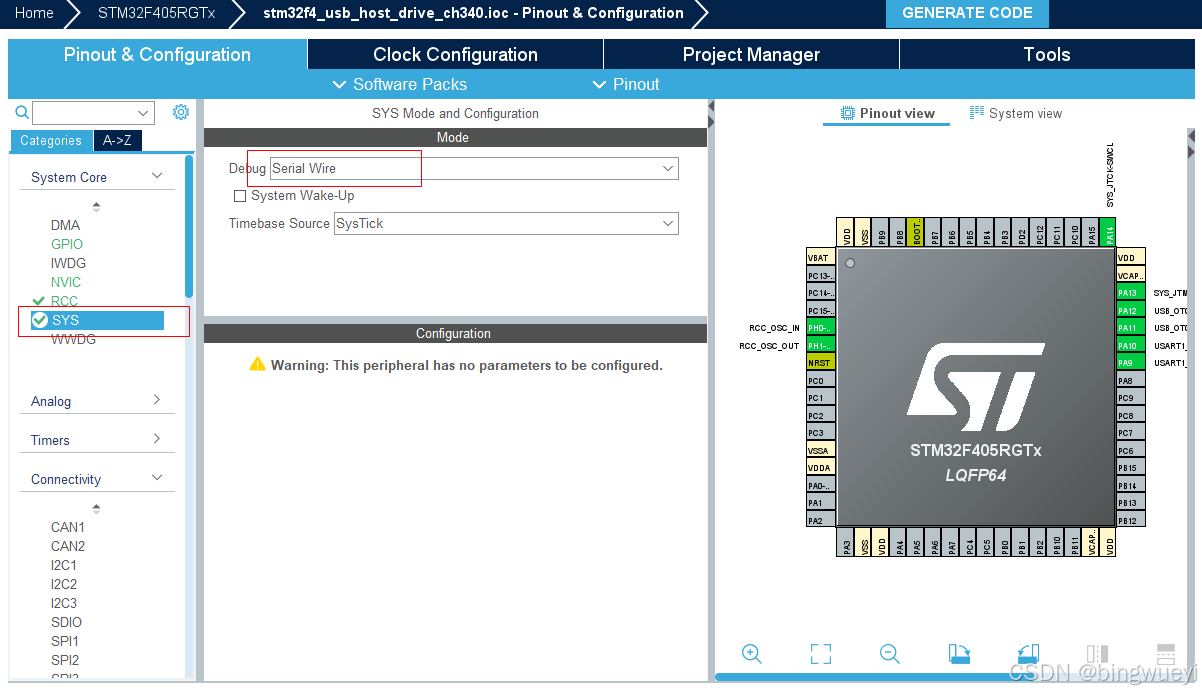
Task: Click the PH0 oscillator input pin
Action: (820, 328)
